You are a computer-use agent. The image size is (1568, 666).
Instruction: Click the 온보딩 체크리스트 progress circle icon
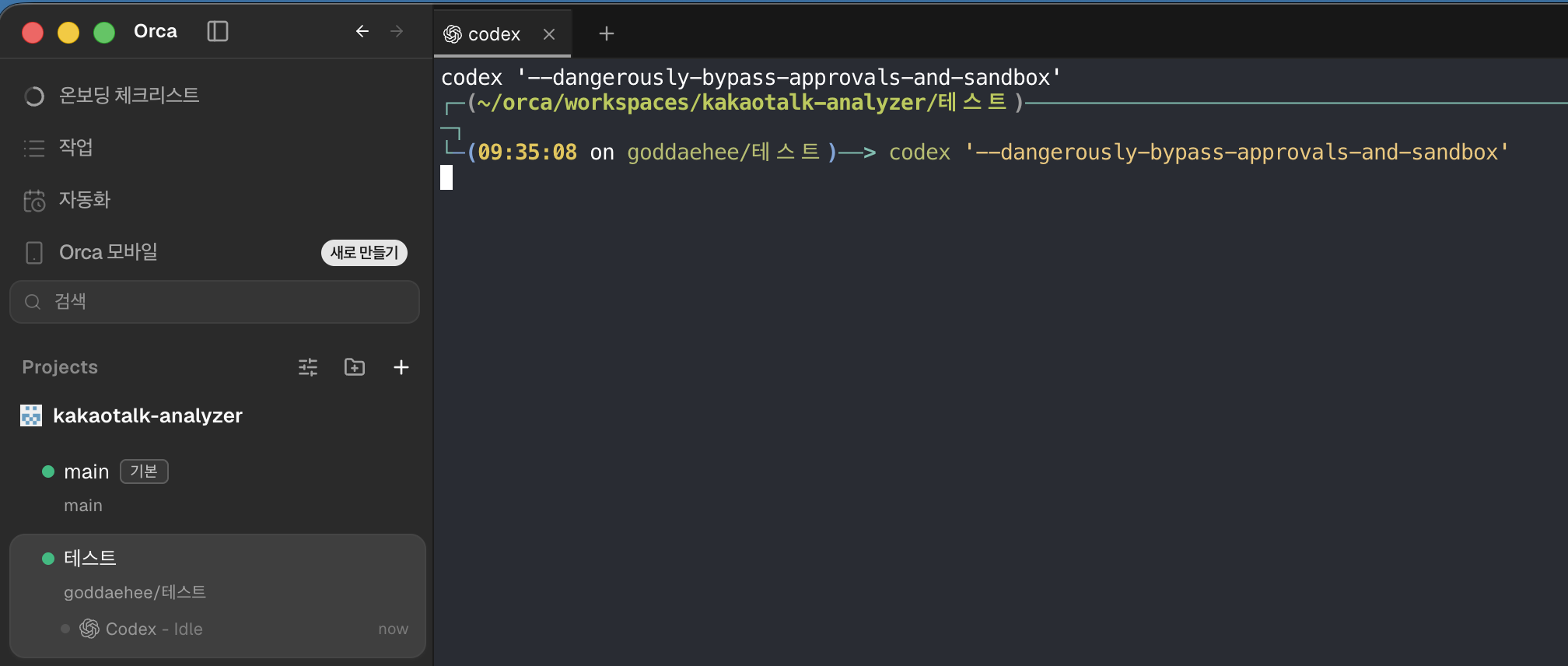[34, 96]
